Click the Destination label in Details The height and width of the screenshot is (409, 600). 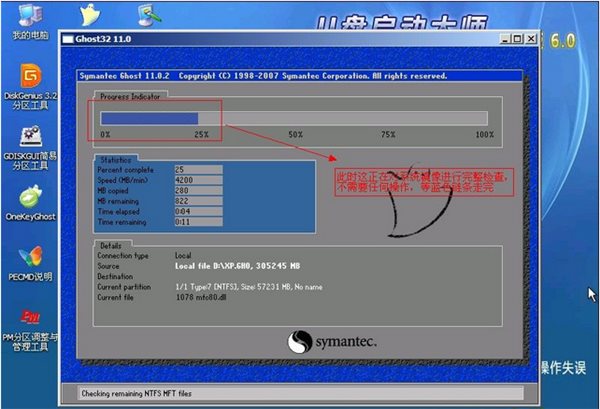115,276
